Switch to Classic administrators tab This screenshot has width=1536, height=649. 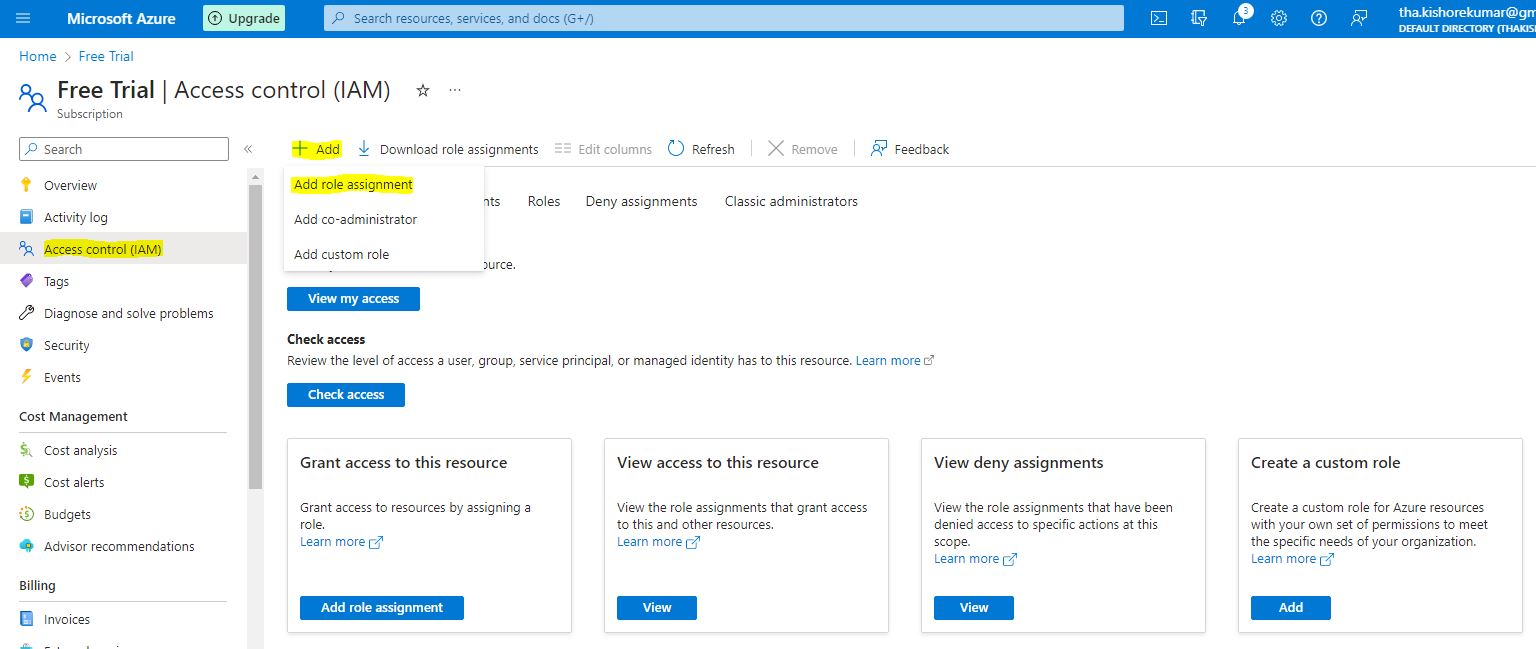791,201
